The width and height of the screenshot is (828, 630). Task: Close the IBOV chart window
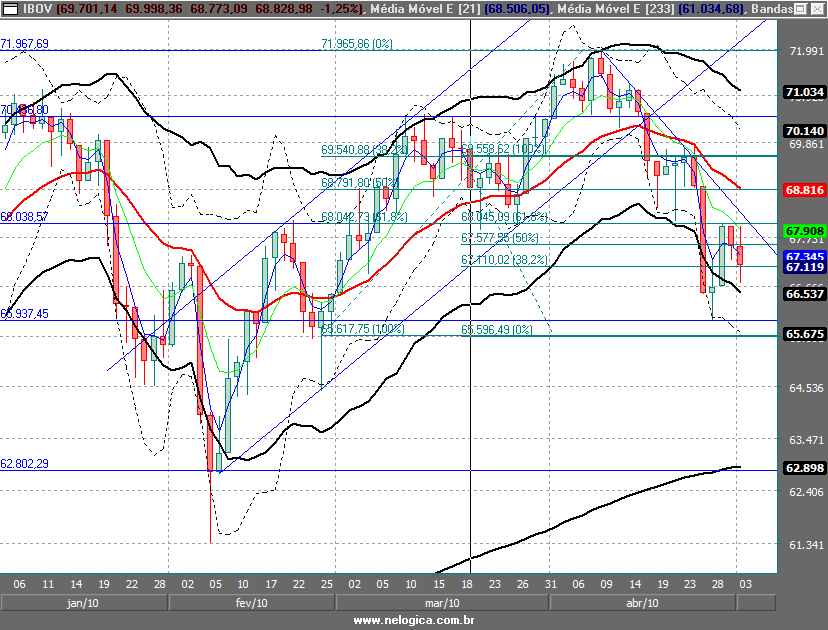pos(816,8)
